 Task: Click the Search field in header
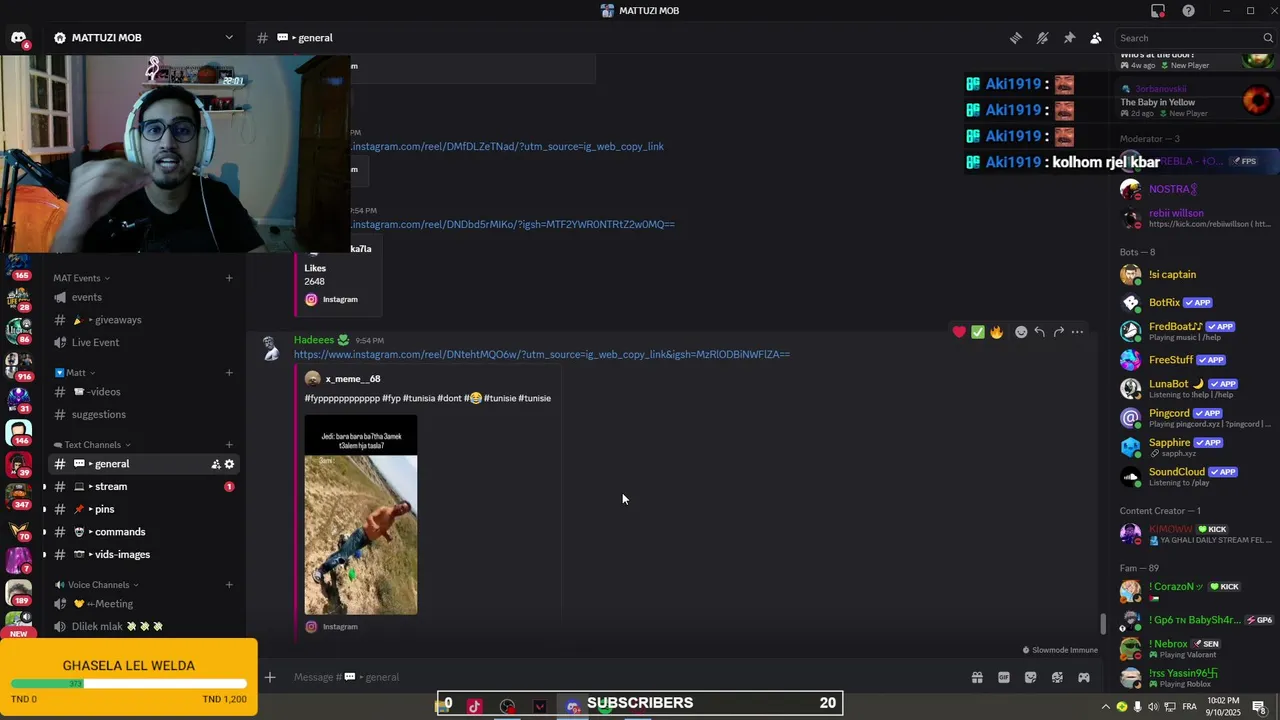pyautogui.click(x=1194, y=38)
